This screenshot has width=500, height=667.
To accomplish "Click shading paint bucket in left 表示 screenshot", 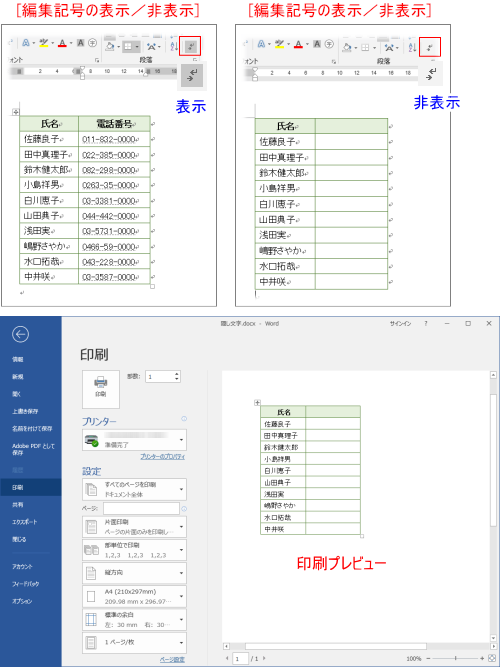I will (x=110, y=46).
